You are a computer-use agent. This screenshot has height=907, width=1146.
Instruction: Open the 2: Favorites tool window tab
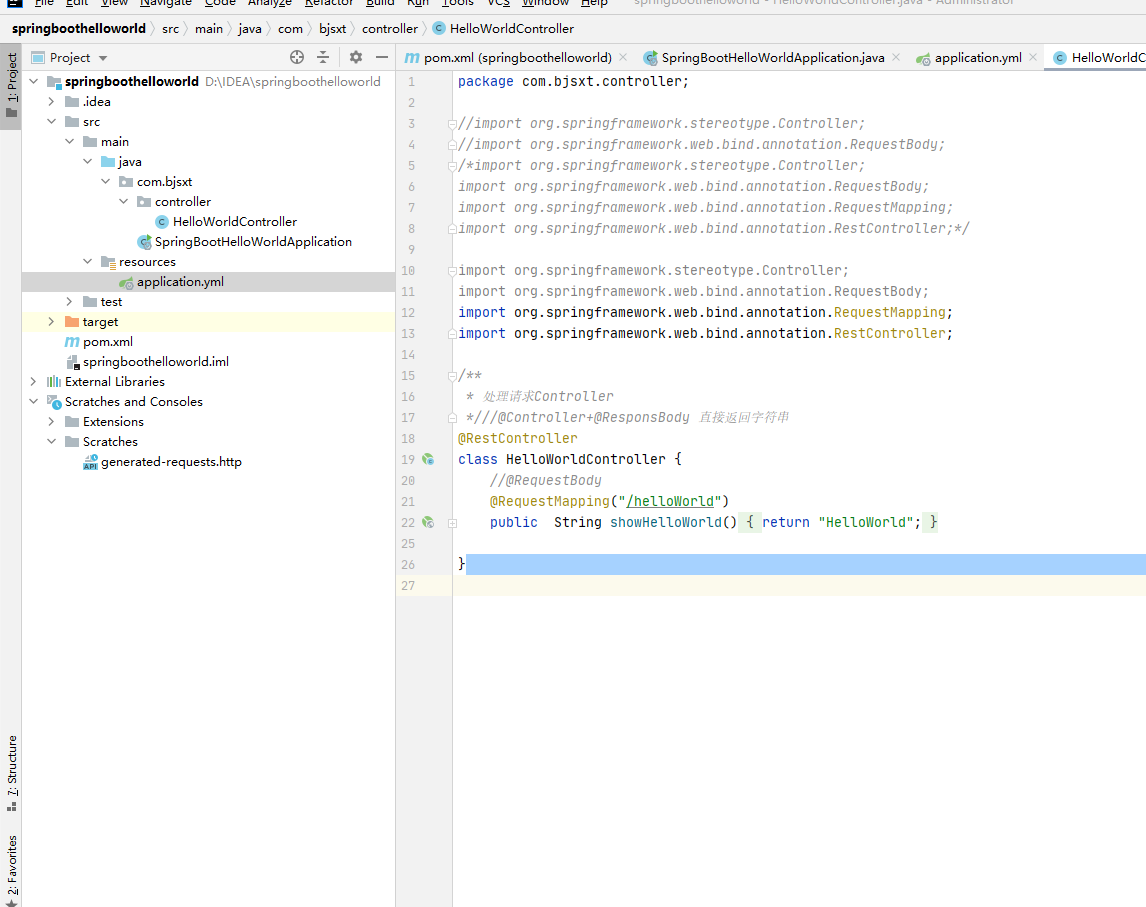[x=11, y=870]
